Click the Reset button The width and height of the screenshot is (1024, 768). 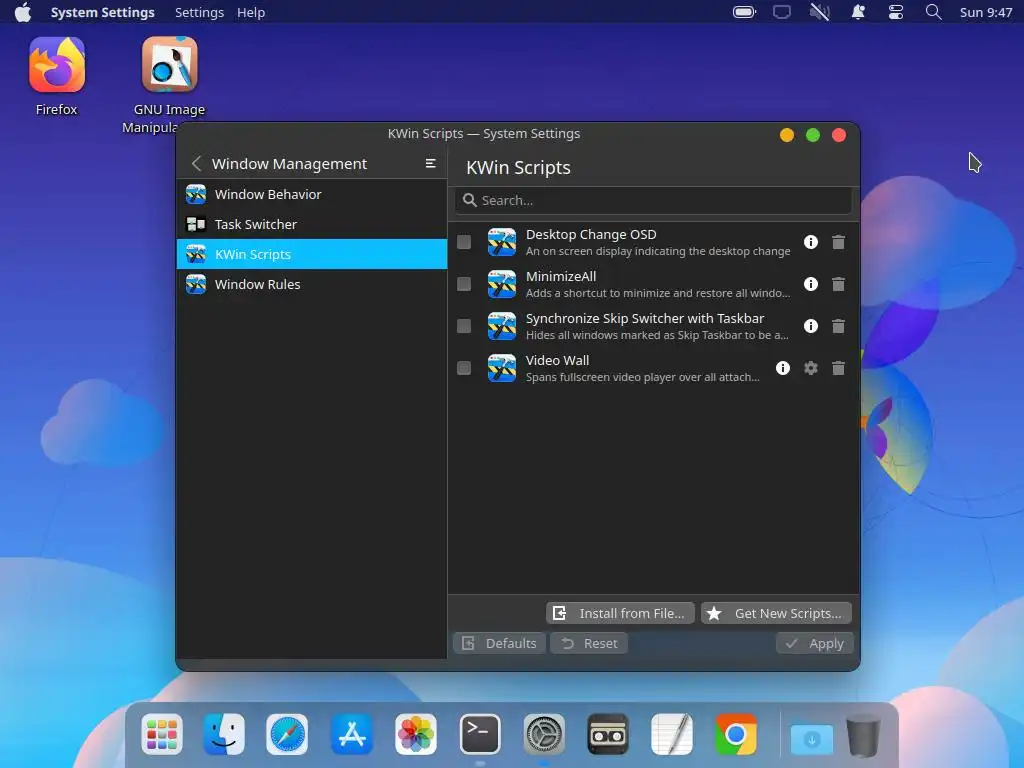[588, 643]
